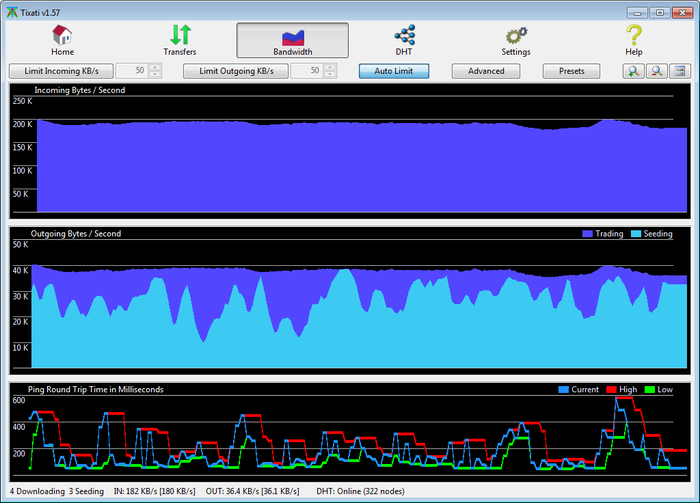Click the chart layout icon beside the magnifiers
Viewport: 700px width, 503px height.
(680, 71)
